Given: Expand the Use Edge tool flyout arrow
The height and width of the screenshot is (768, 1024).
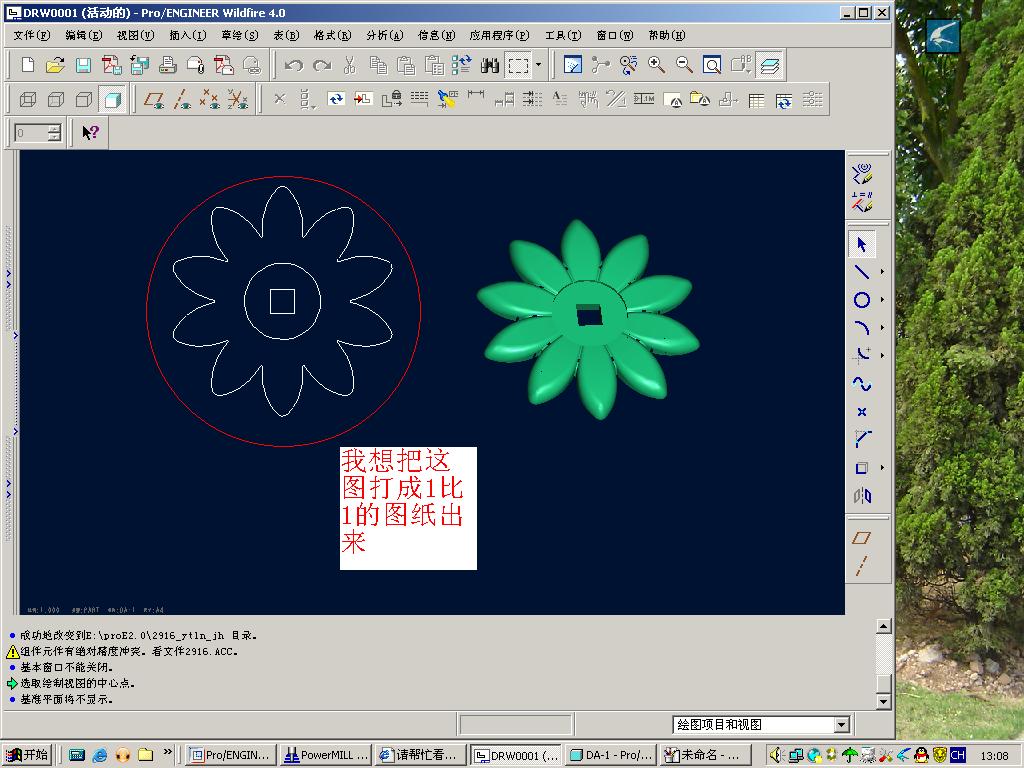Looking at the screenshot, I should click(882, 468).
